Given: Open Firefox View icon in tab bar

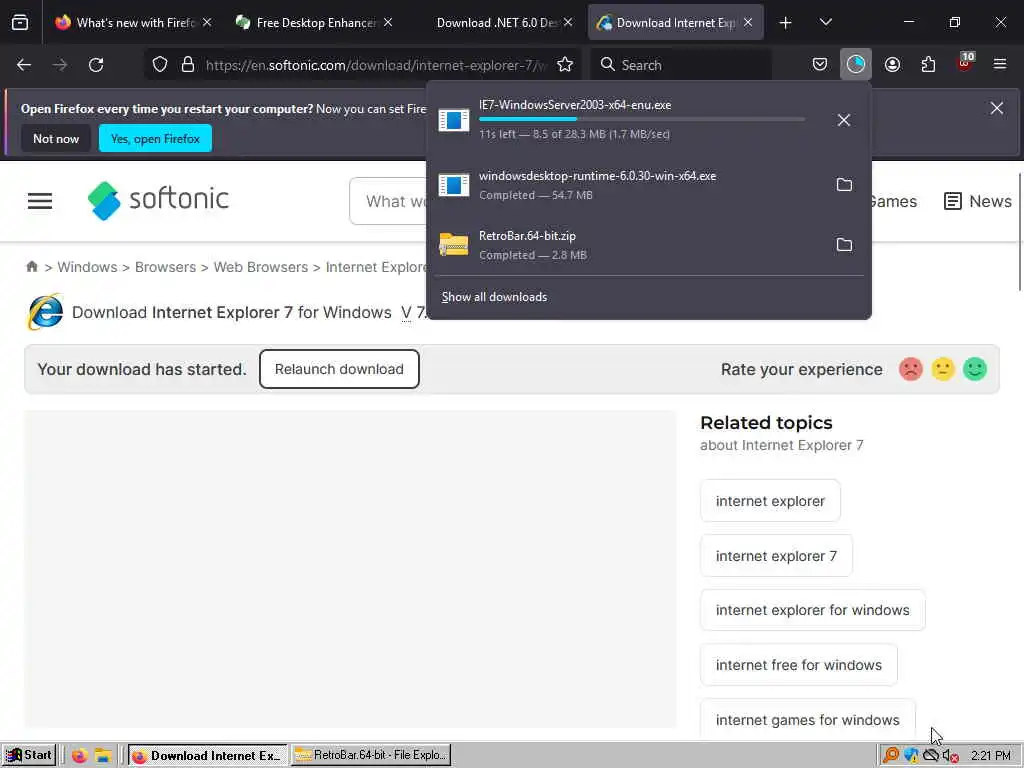Looking at the screenshot, I should [x=20, y=23].
